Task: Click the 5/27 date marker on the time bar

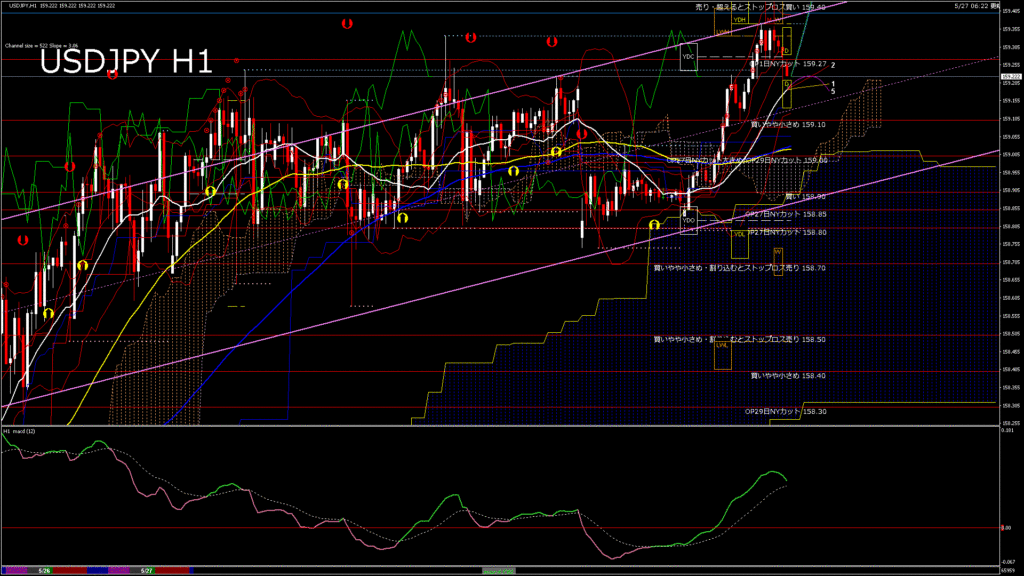Action: point(147,571)
